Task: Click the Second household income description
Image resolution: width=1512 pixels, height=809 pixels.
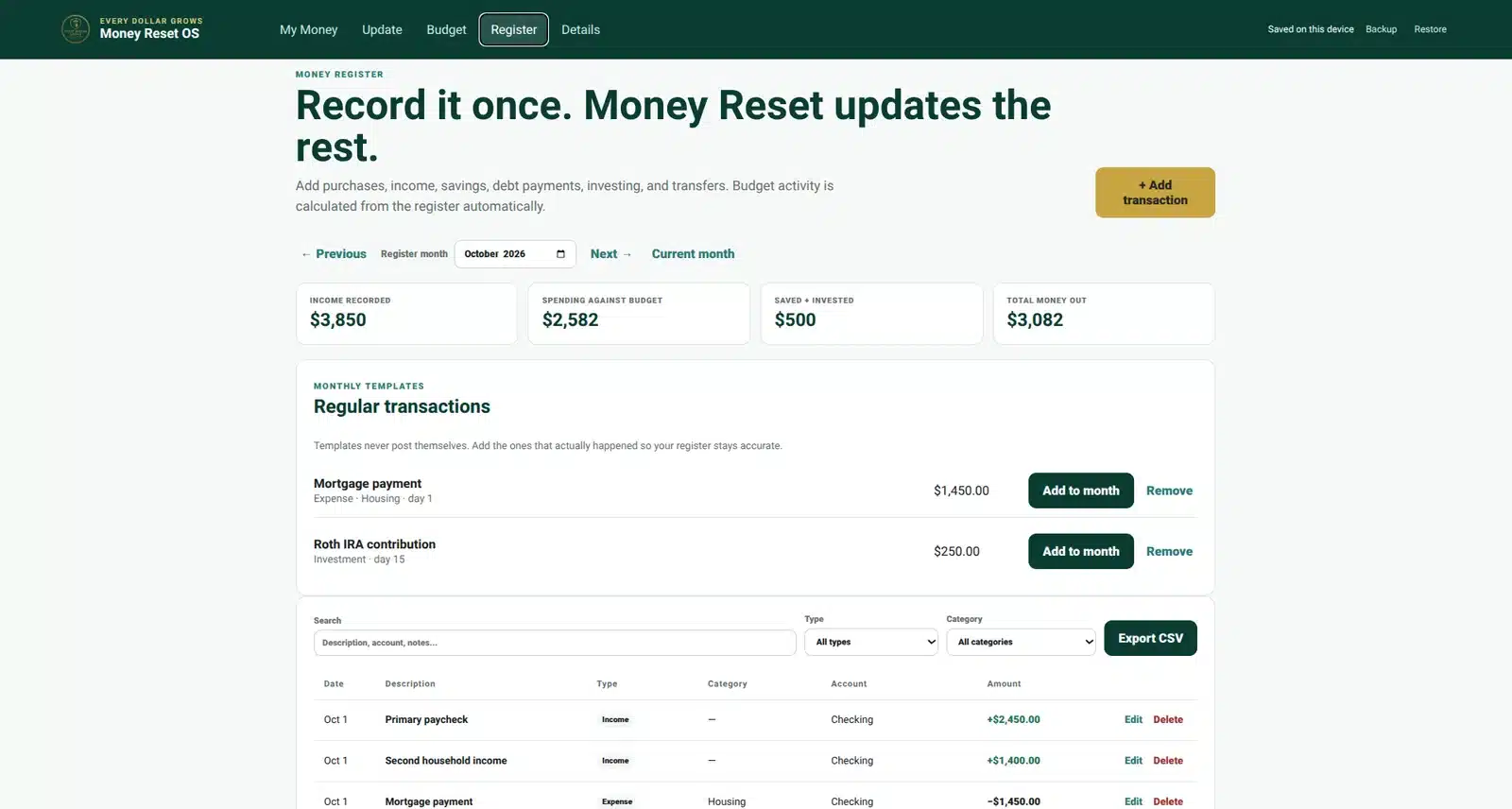Action: 446,761
